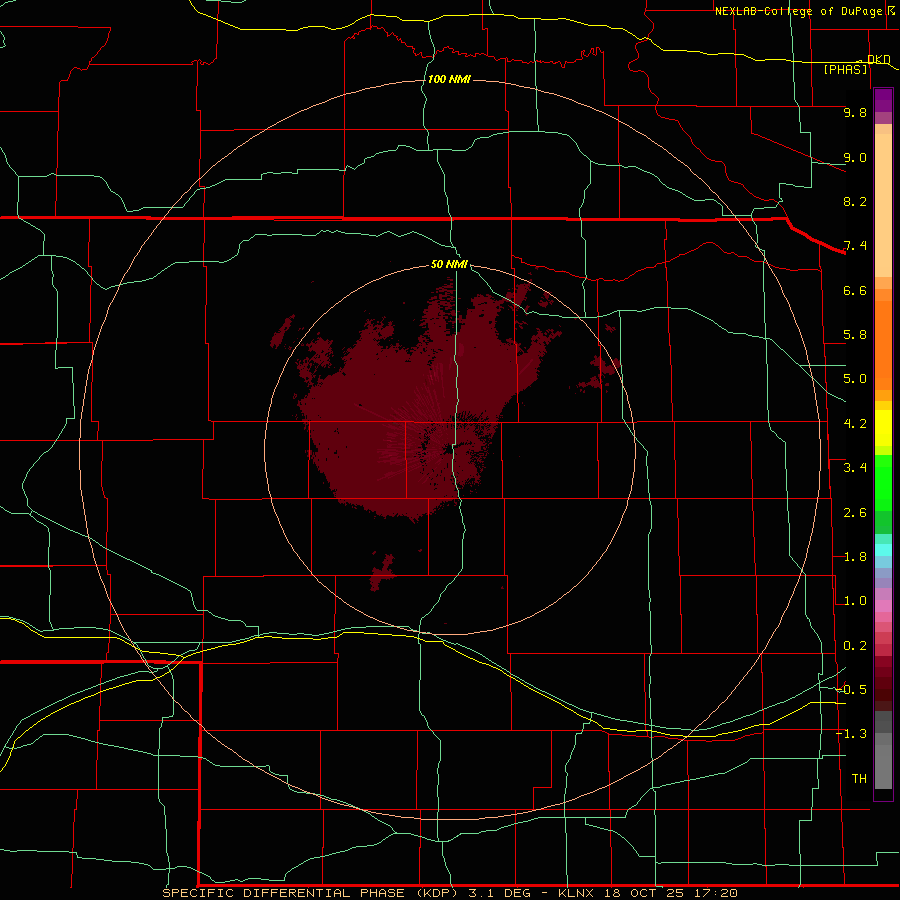This screenshot has height=900, width=900.
Task: Click the 0.2 legend value
Action: (x=855, y=646)
